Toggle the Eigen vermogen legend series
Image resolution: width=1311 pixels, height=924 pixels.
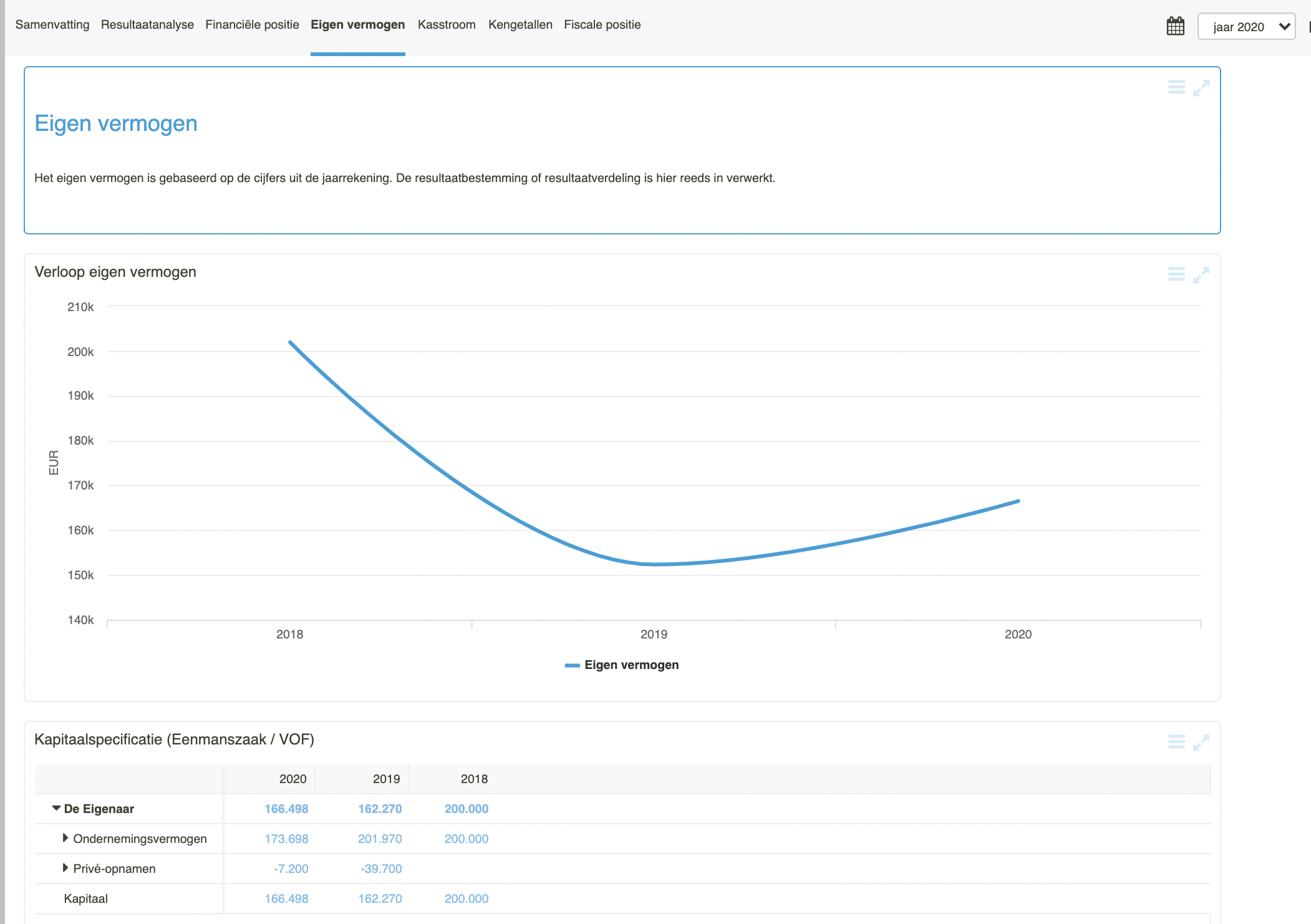(x=622, y=665)
